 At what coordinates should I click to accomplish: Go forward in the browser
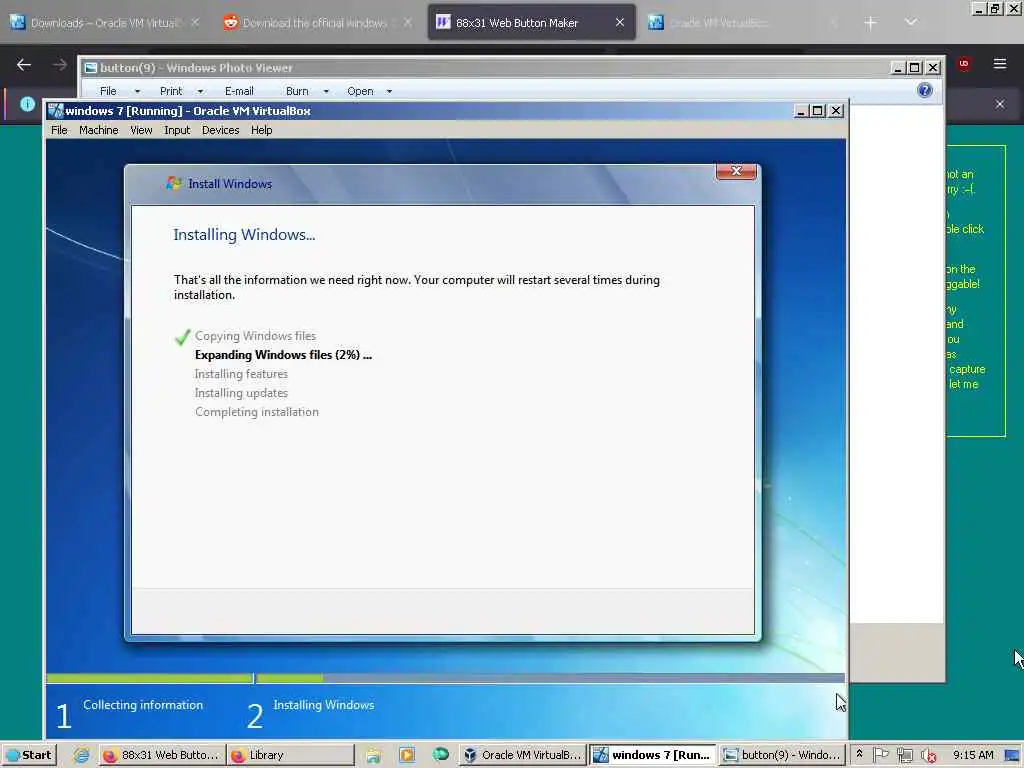pos(59,65)
